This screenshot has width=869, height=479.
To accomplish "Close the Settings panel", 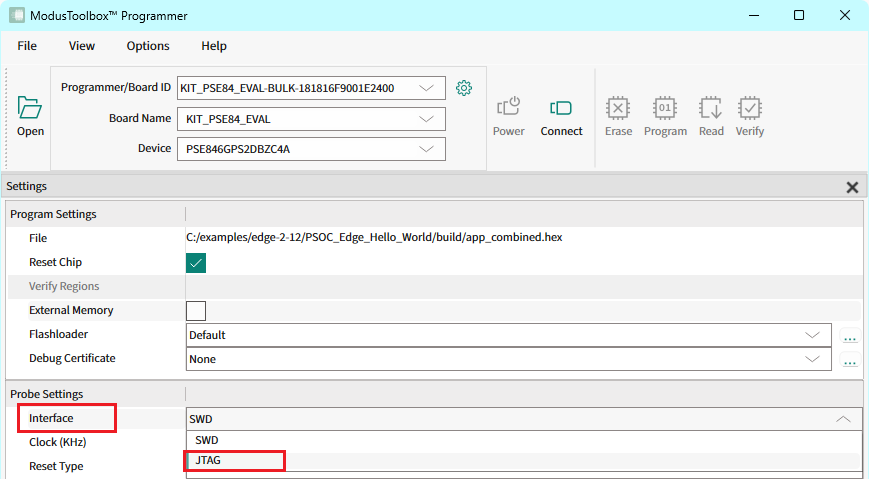I will click(852, 187).
